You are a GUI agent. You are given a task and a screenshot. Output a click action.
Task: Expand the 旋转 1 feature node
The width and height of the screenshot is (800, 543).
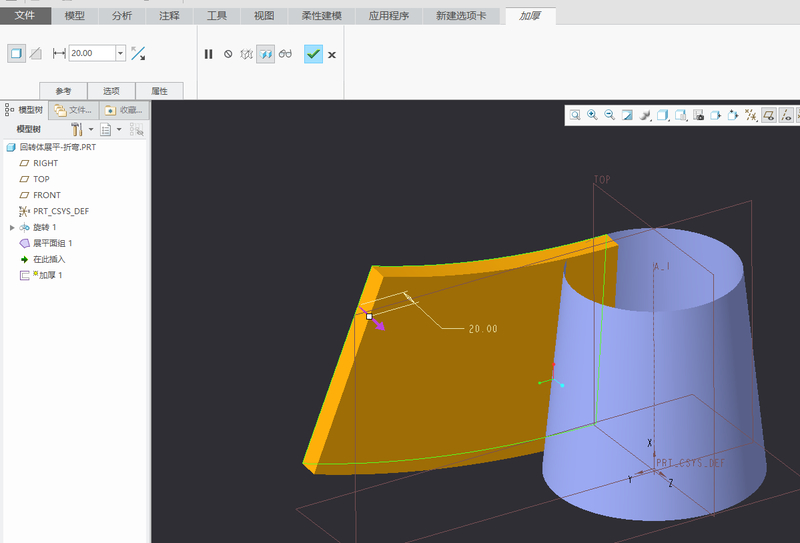12,227
